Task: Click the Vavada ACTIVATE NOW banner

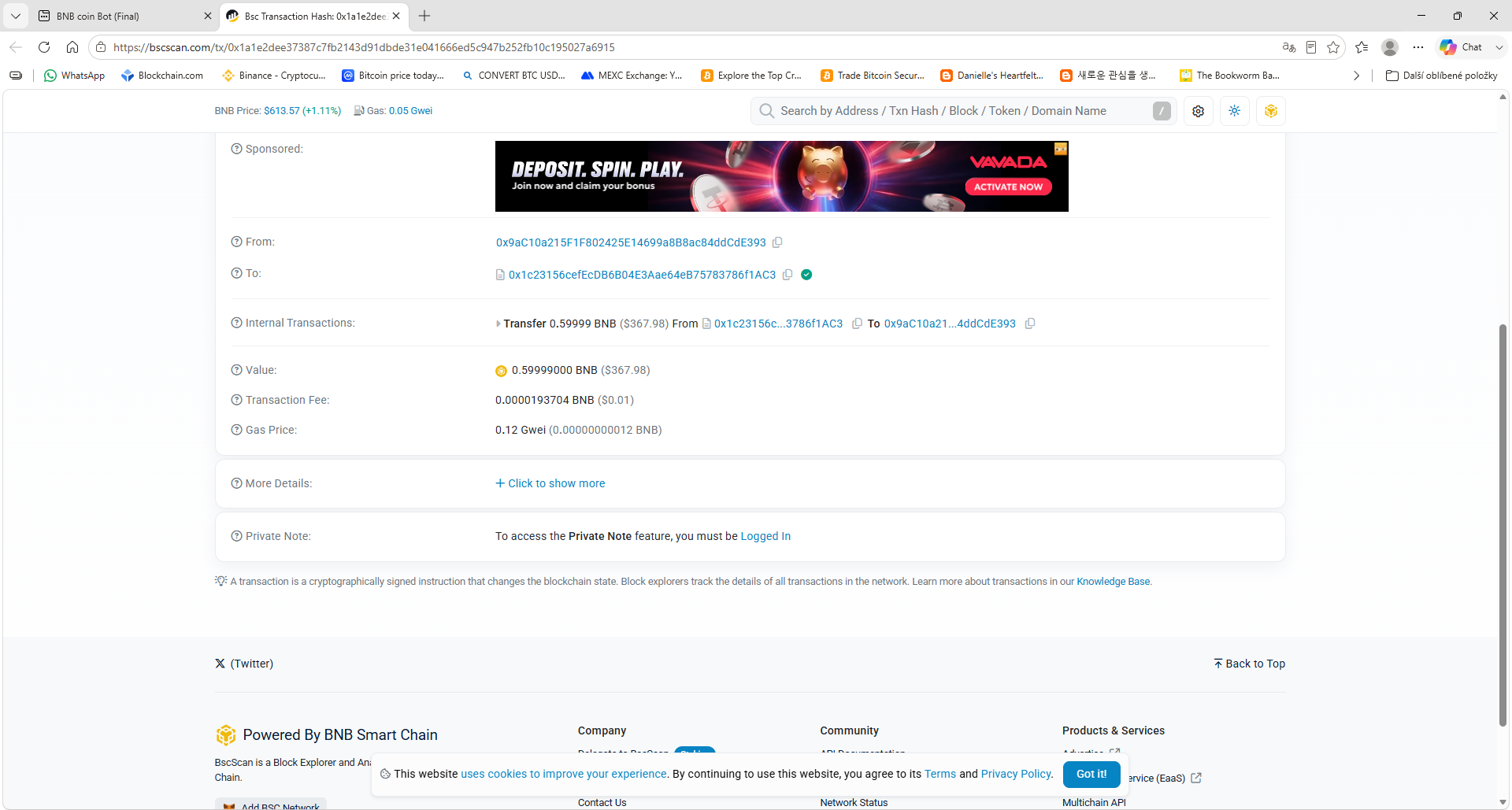Action: [x=1008, y=187]
